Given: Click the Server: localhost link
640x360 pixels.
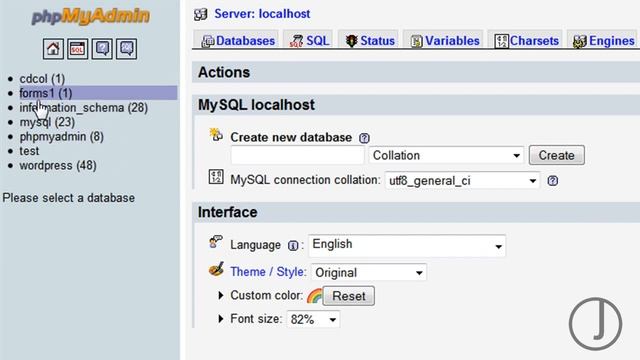Looking at the screenshot, I should (x=262, y=14).
